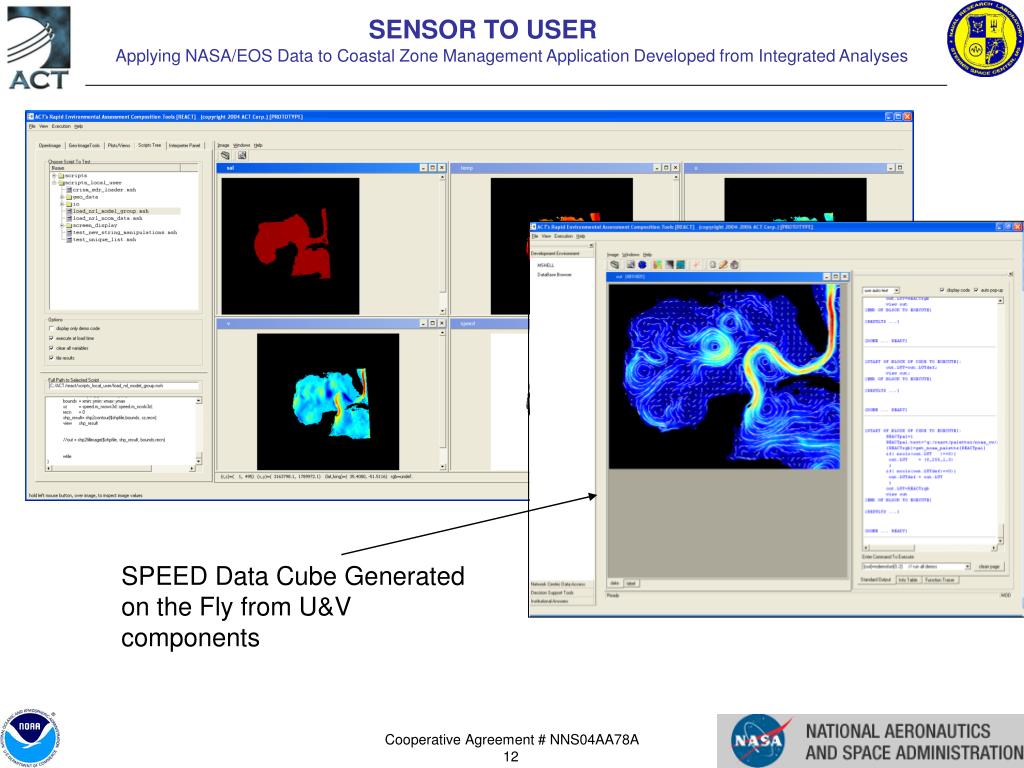This screenshot has height=768, width=1024.
Task: Open View menu in the front REACT window
Action: tap(546, 236)
